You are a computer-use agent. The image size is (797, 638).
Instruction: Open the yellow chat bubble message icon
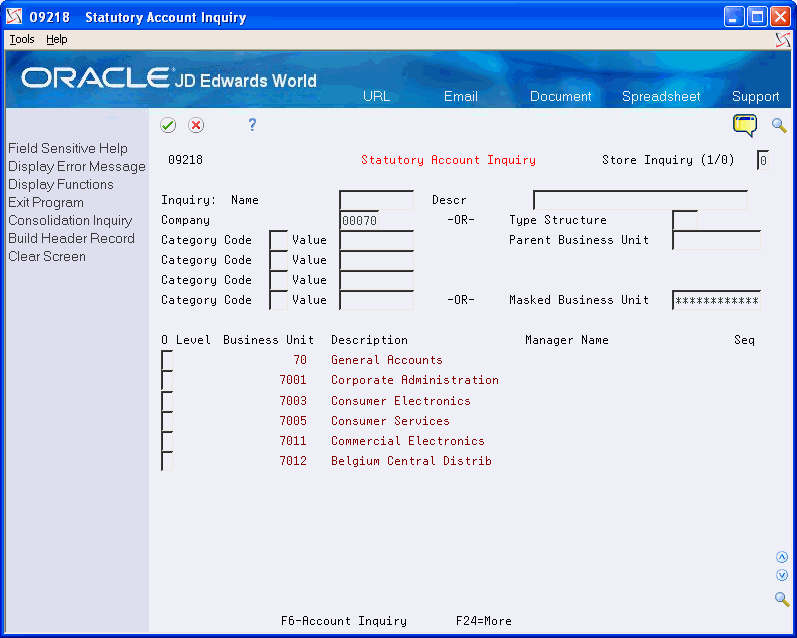click(745, 125)
